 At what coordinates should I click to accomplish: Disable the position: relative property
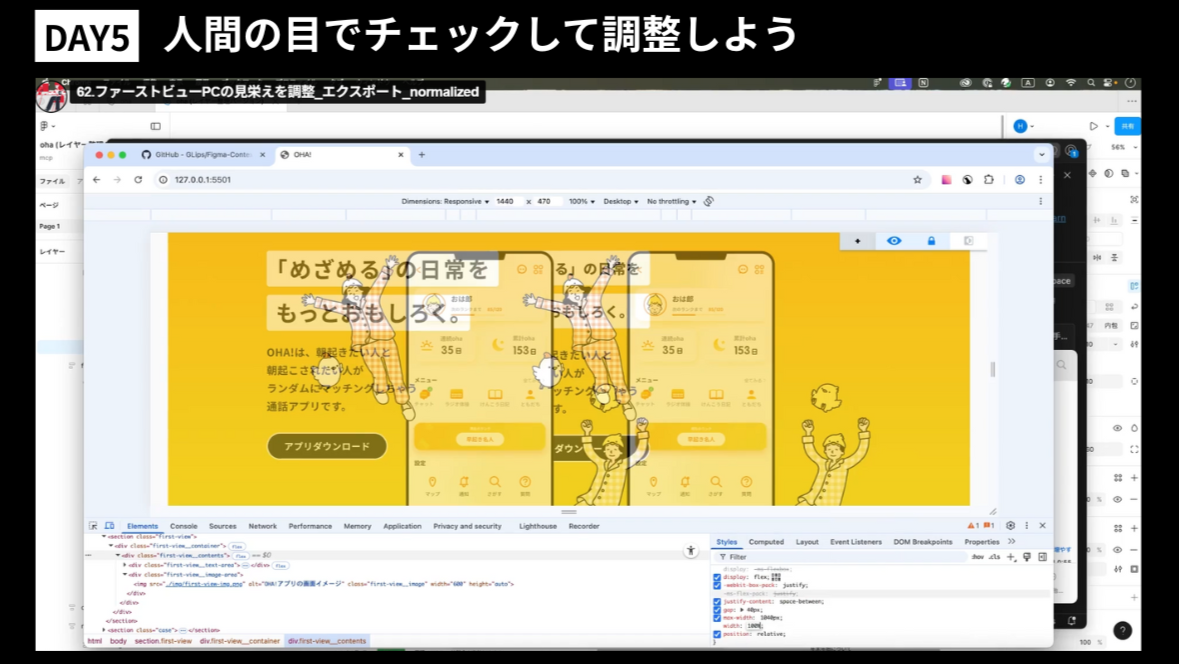coord(716,634)
